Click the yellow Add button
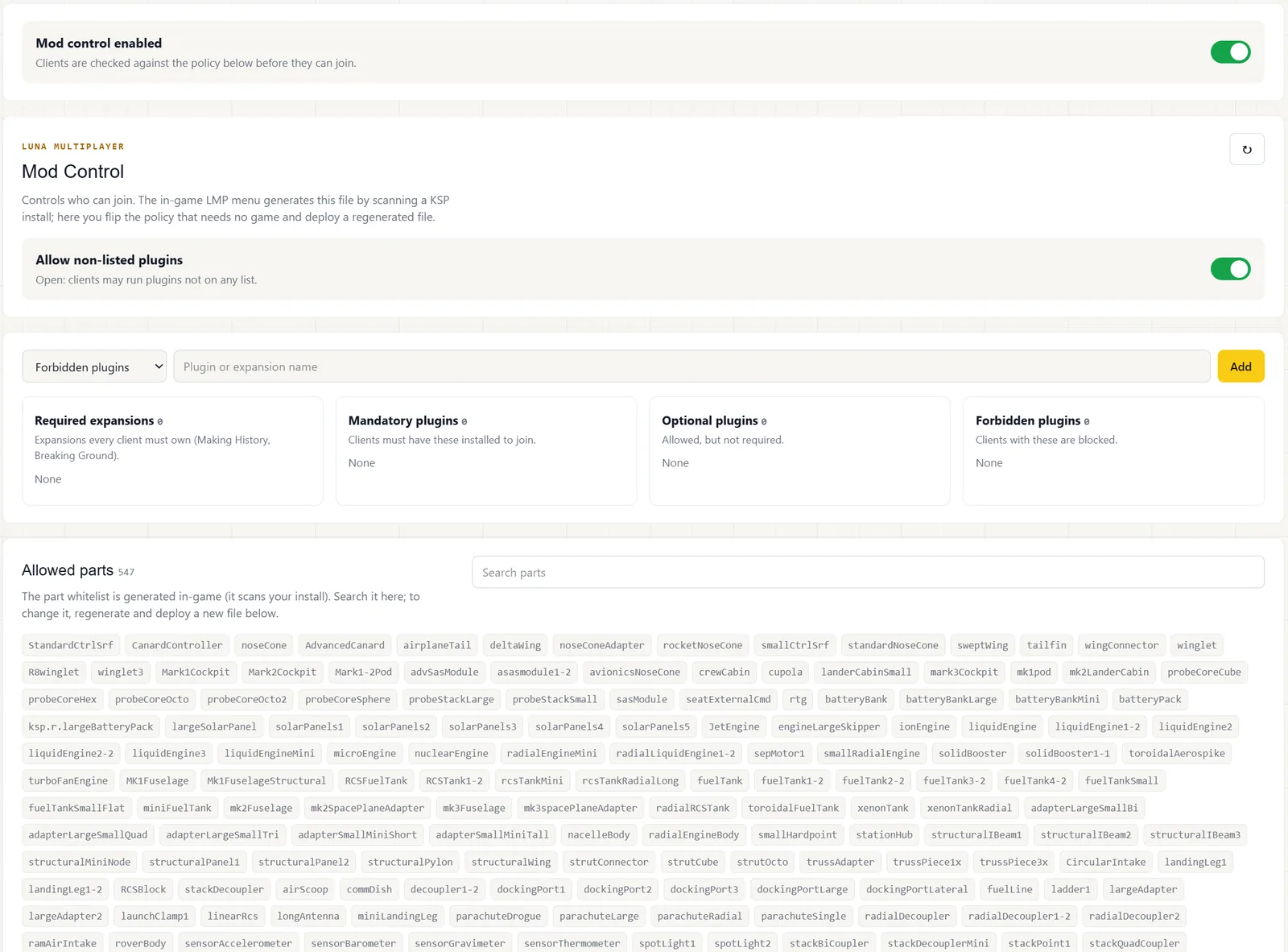 click(x=1241, y=366)
